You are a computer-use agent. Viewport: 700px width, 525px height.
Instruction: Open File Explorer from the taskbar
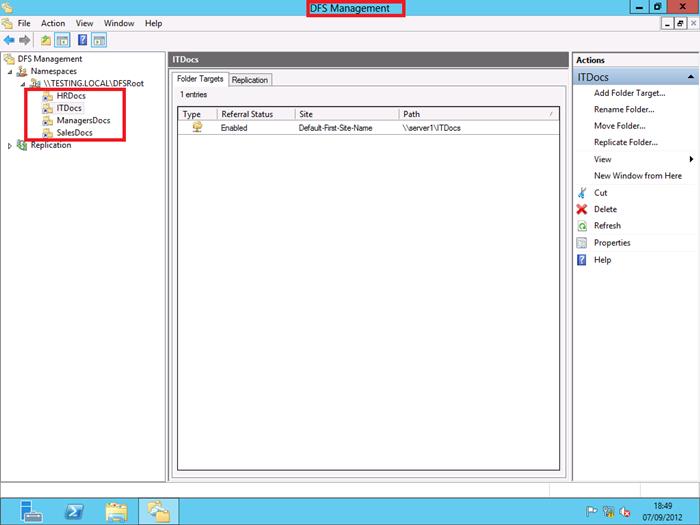pyautogui.click(x=116, y=512)
